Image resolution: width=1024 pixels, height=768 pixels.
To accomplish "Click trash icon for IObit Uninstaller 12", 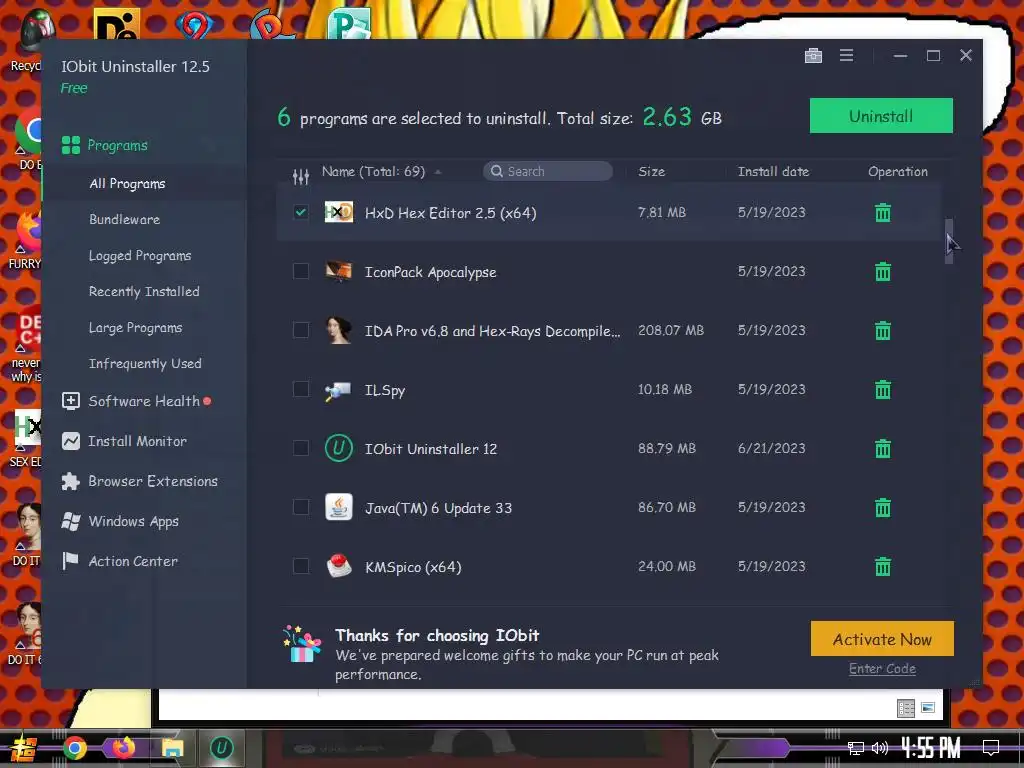I will tap(882, 449).
